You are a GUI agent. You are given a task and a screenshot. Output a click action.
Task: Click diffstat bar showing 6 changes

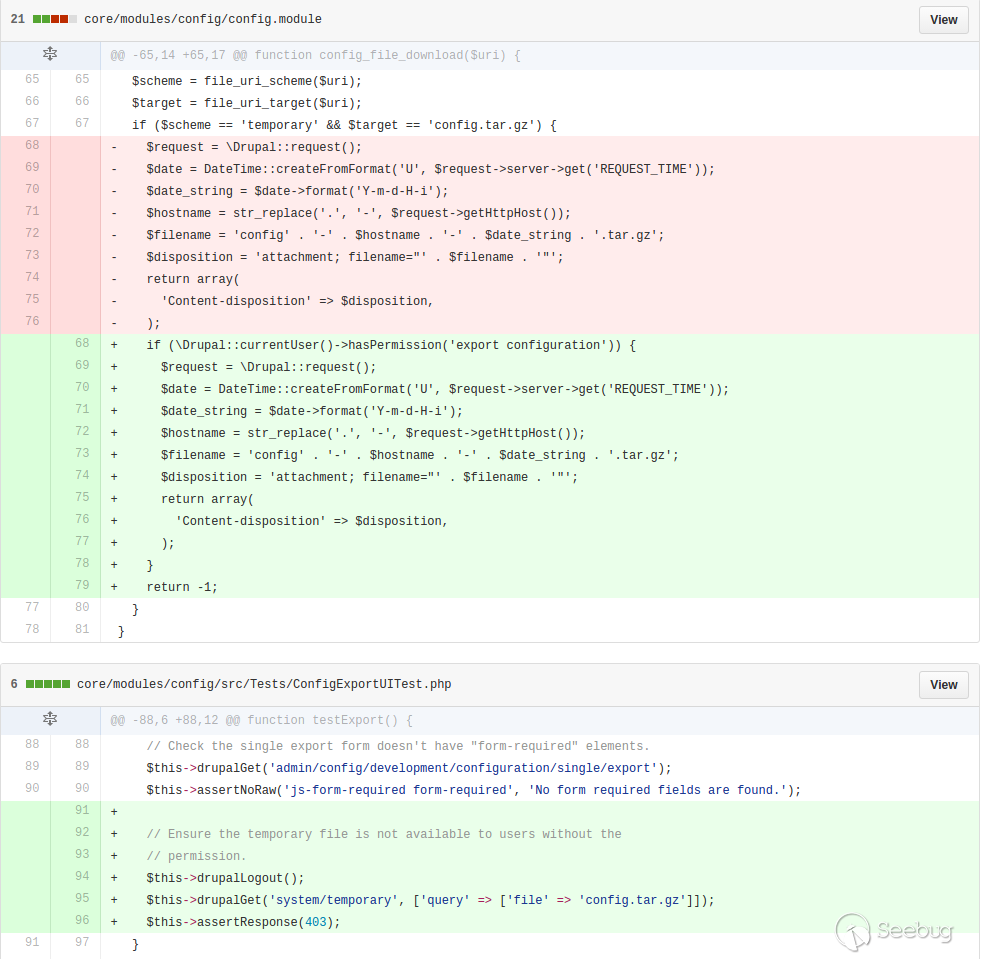[x=47, y=685]
